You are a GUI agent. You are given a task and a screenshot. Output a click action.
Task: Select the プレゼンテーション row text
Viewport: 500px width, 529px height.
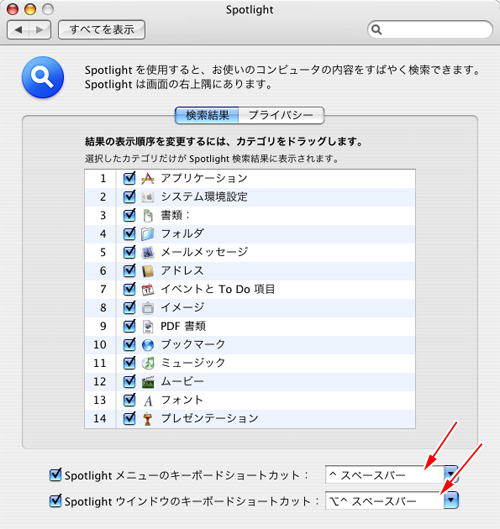click(x=210, y=418)
